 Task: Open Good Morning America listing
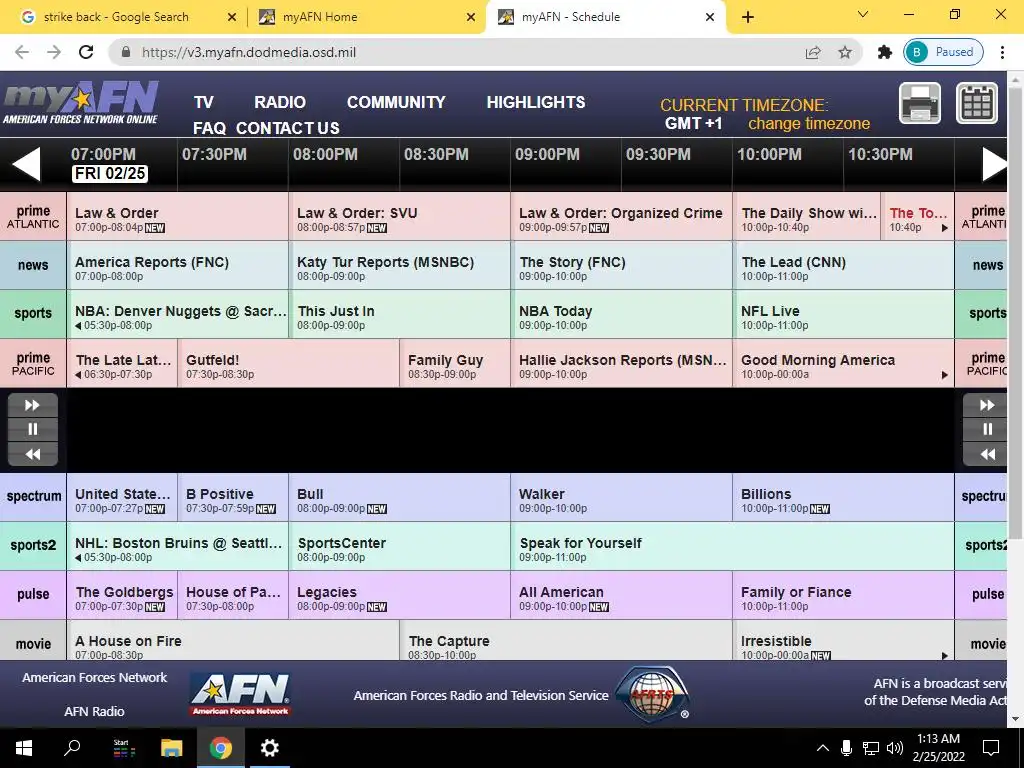pyautogui.click(x=843, y=363)
